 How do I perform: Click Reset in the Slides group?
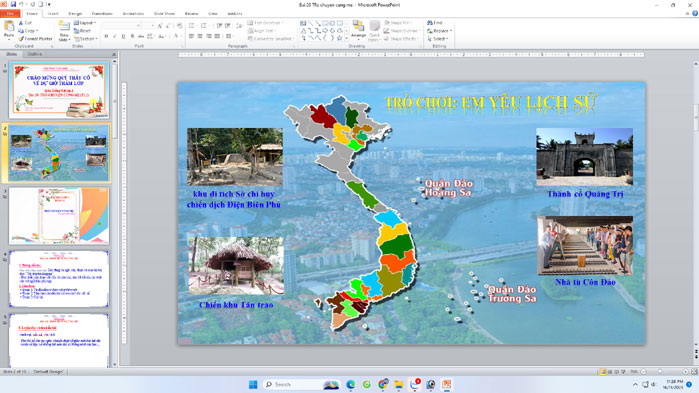[x=82, y=31]
